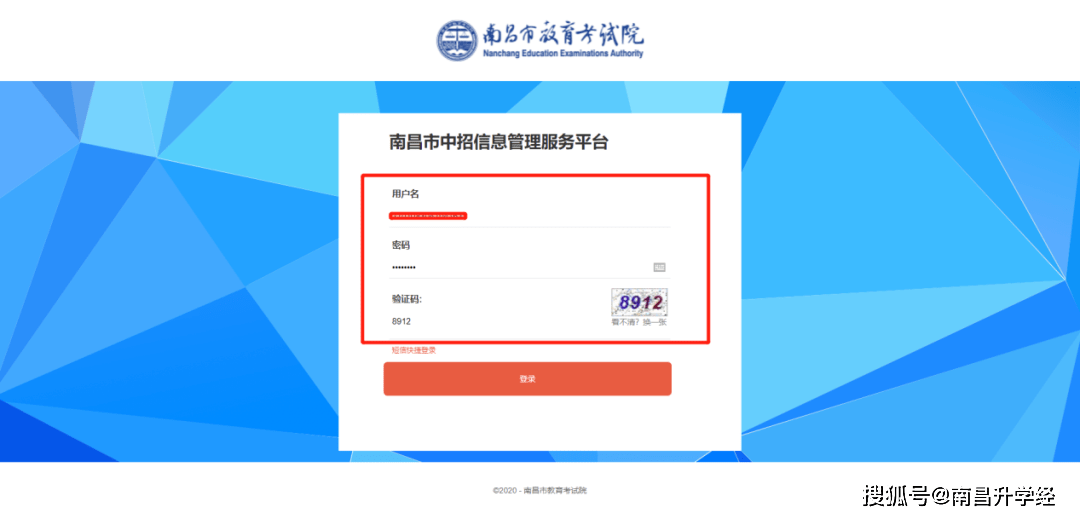Click the 8912 captcha image
Screen dimensions: 1080x519
tap(639, 302)
